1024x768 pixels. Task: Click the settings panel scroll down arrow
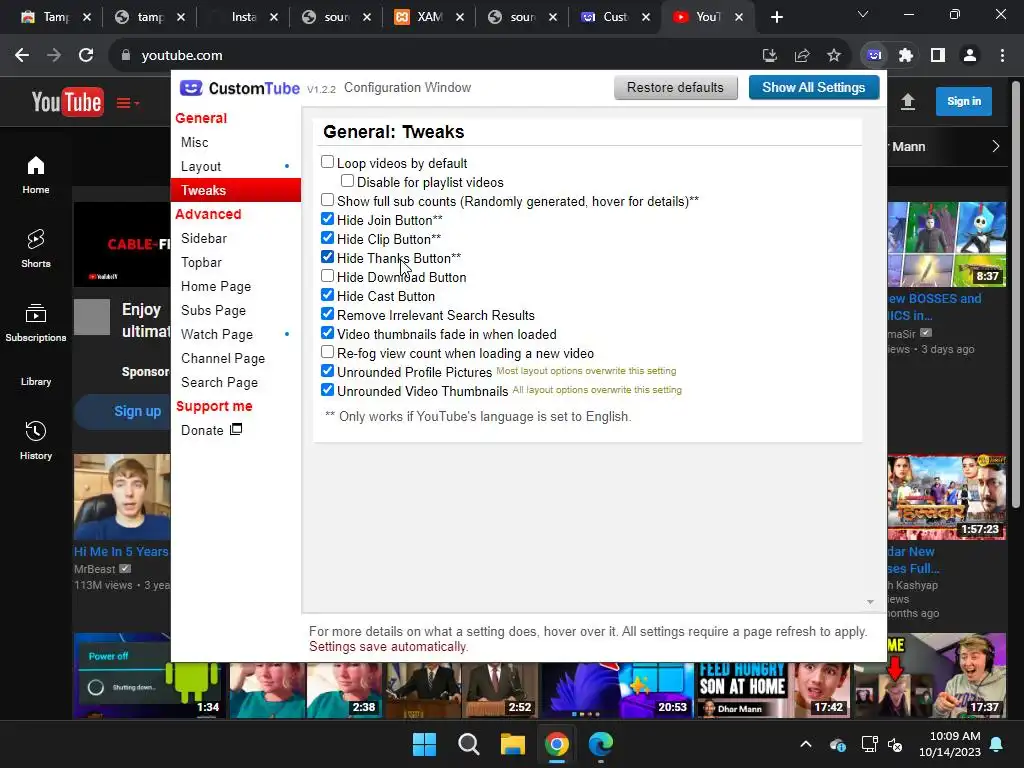click(870, 602)
